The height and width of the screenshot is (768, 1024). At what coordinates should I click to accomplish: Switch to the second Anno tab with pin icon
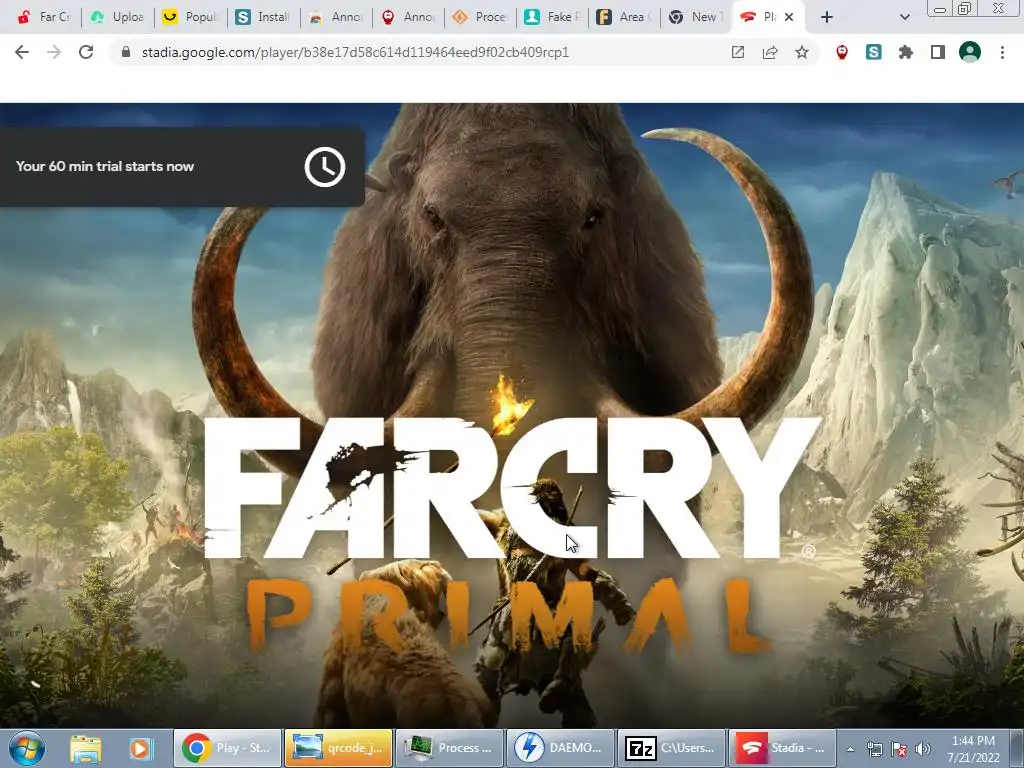coord(408,17)
